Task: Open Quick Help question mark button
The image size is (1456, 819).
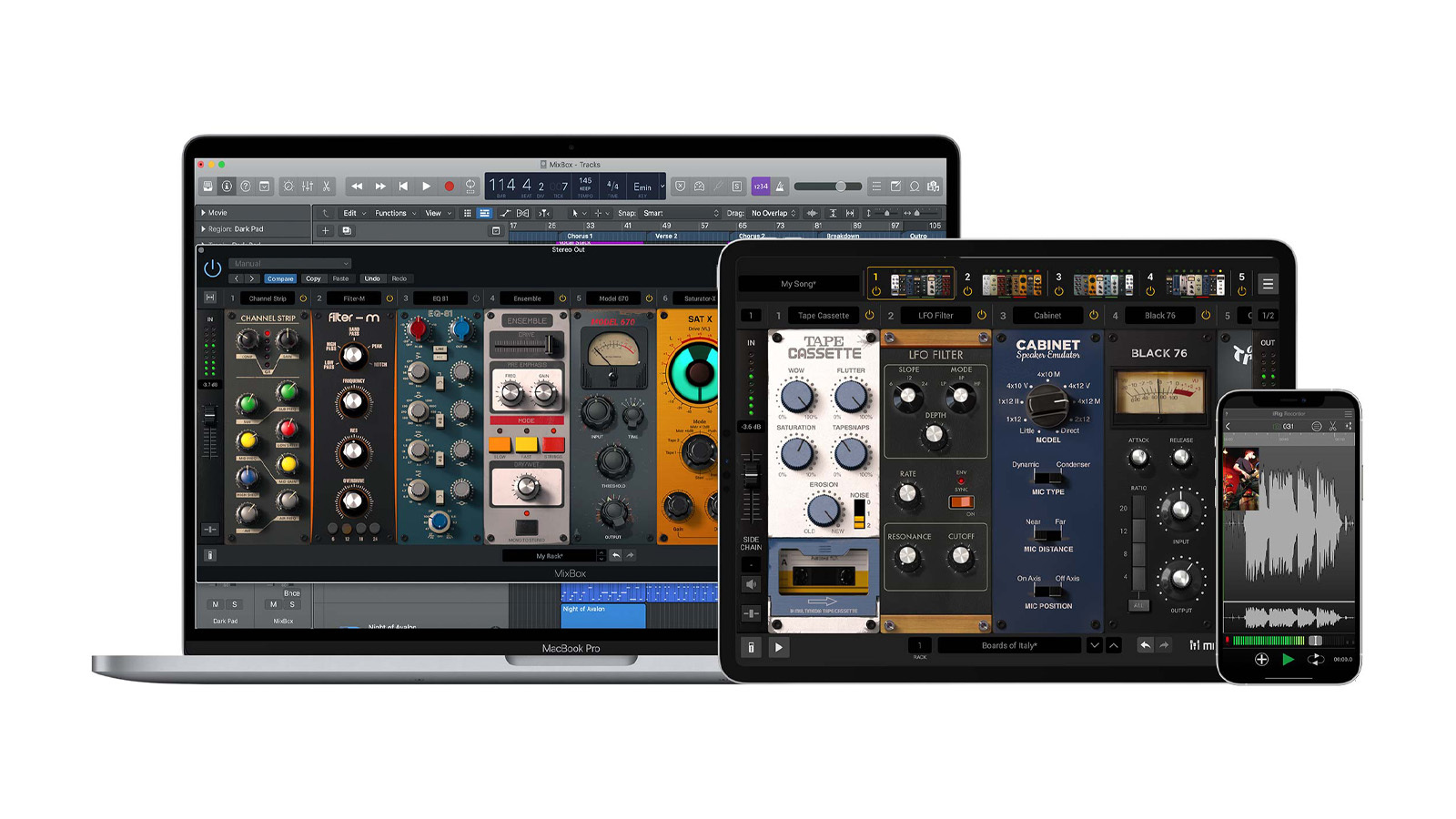Action: click(x=246, y=187)
